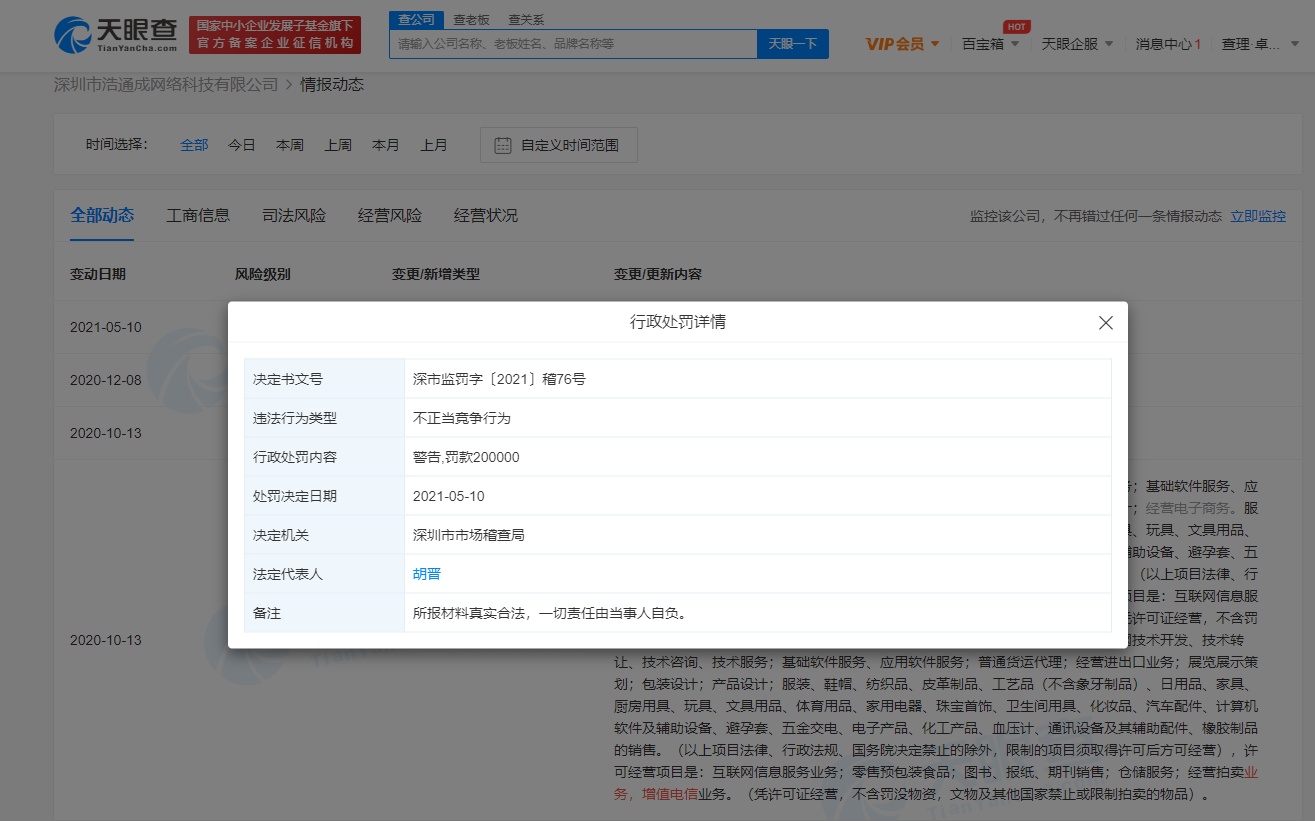The width and height of the screenshot is (1315, 821).
Task: Click the 2021-05-10 change date row
Action: pos(106,327)
